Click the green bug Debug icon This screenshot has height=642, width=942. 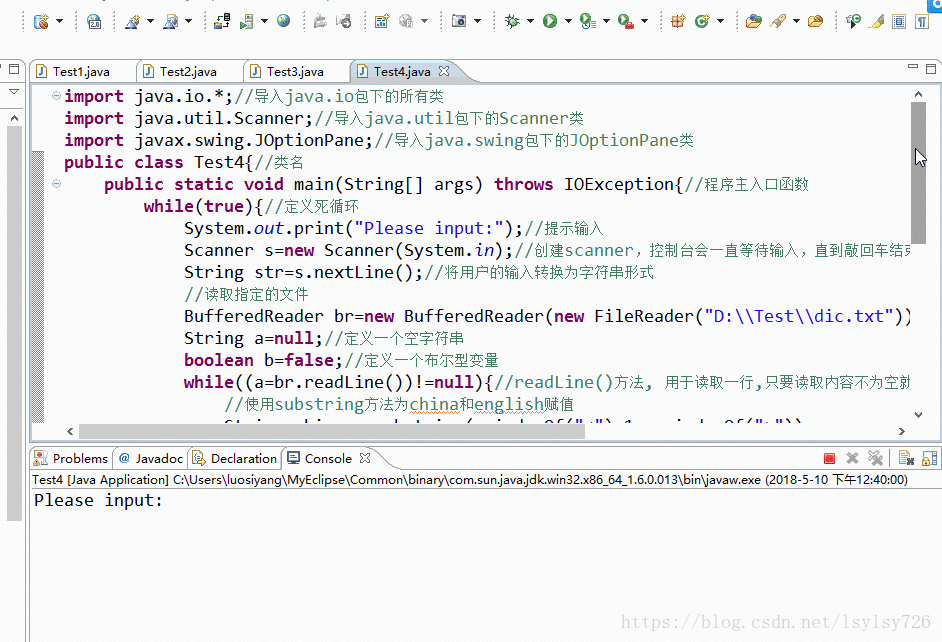click(512, 22)
